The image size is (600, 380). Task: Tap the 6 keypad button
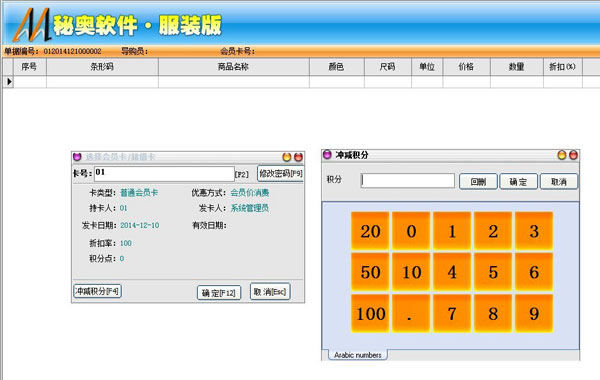pos(534,272)
